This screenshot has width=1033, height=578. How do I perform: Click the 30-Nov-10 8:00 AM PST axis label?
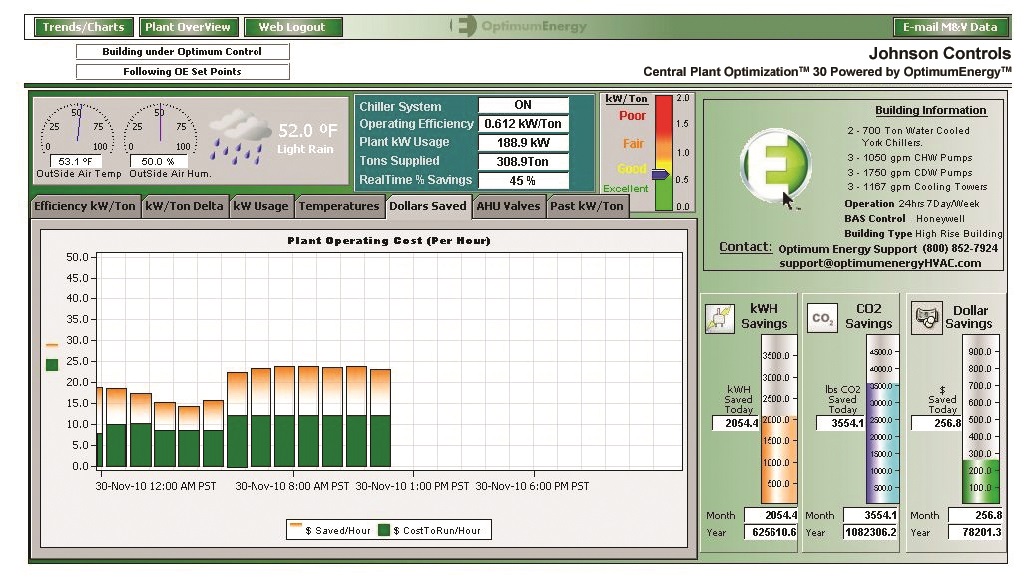[x=292, y=486]
